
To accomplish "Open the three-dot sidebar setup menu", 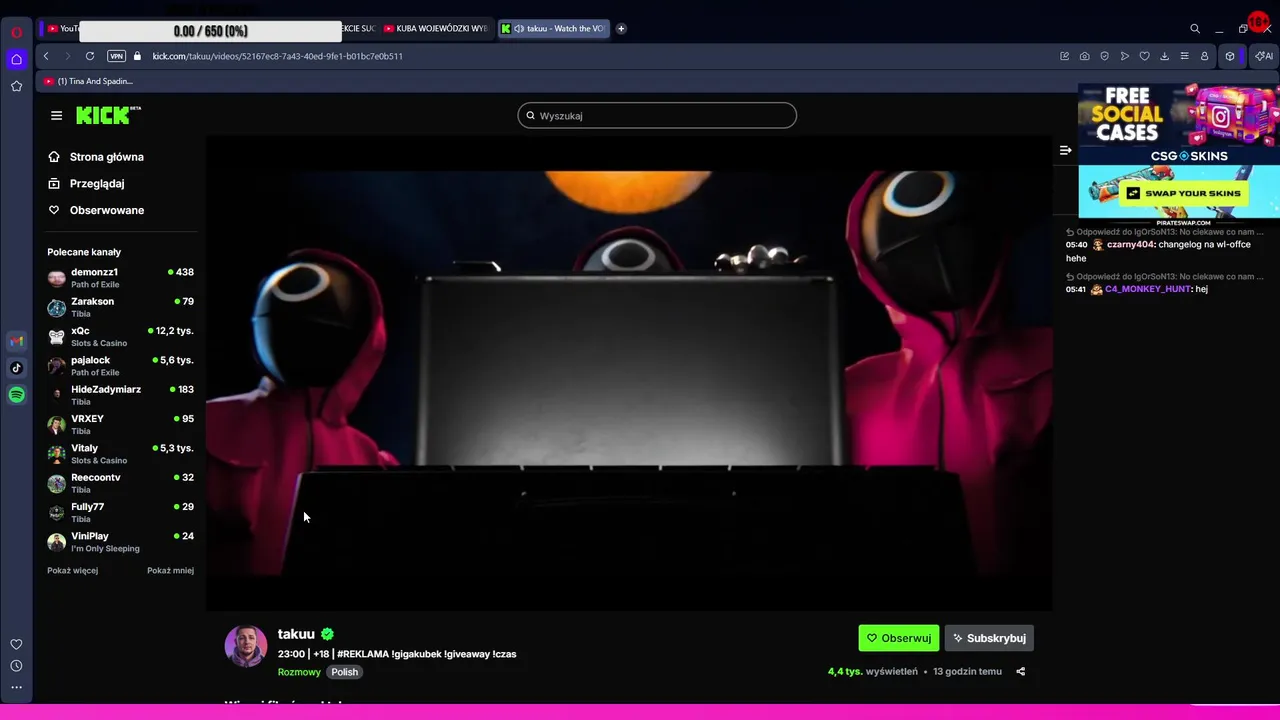I will (16, 687).
